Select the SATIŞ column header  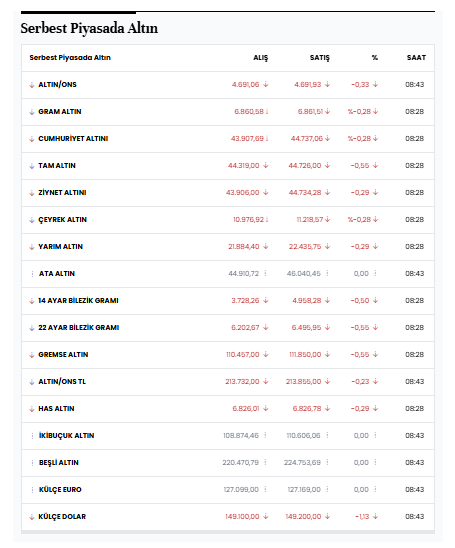(x=320, y=58)
